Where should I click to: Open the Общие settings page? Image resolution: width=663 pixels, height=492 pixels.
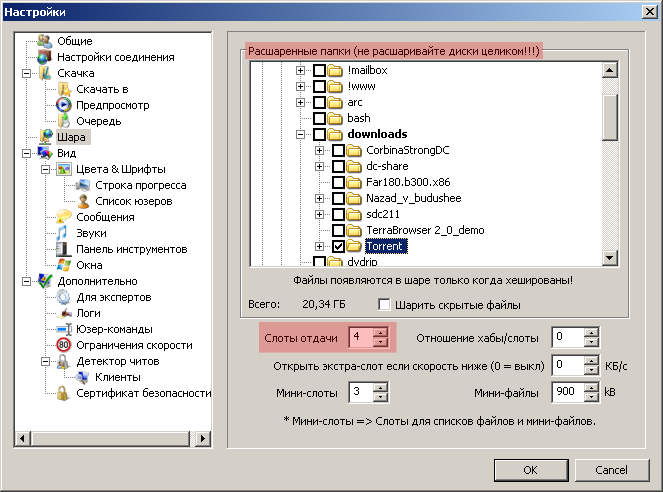pyautogui.click(x=75, y=41)
